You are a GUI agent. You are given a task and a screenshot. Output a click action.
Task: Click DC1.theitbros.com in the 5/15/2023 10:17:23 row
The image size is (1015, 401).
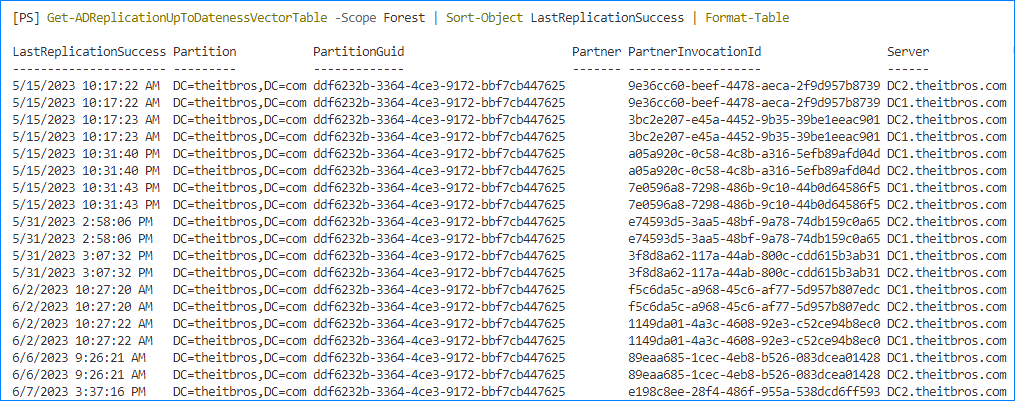point(947,136)
